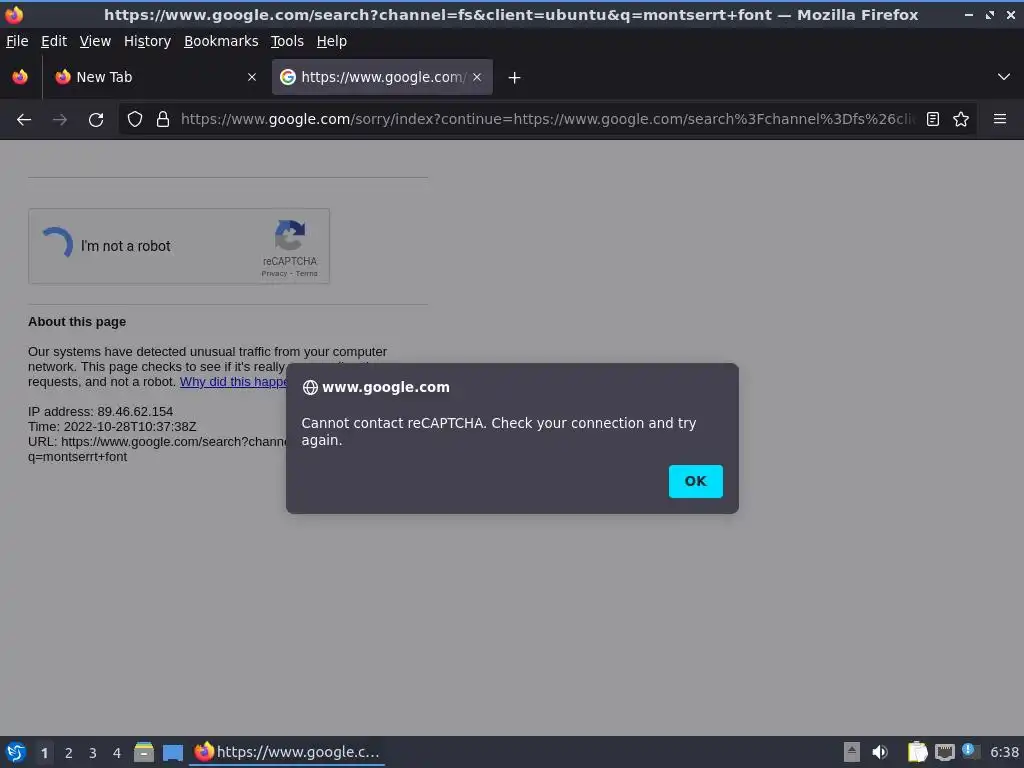Switch to workspace 4
1024x768 pixels.
pos(117,753)
